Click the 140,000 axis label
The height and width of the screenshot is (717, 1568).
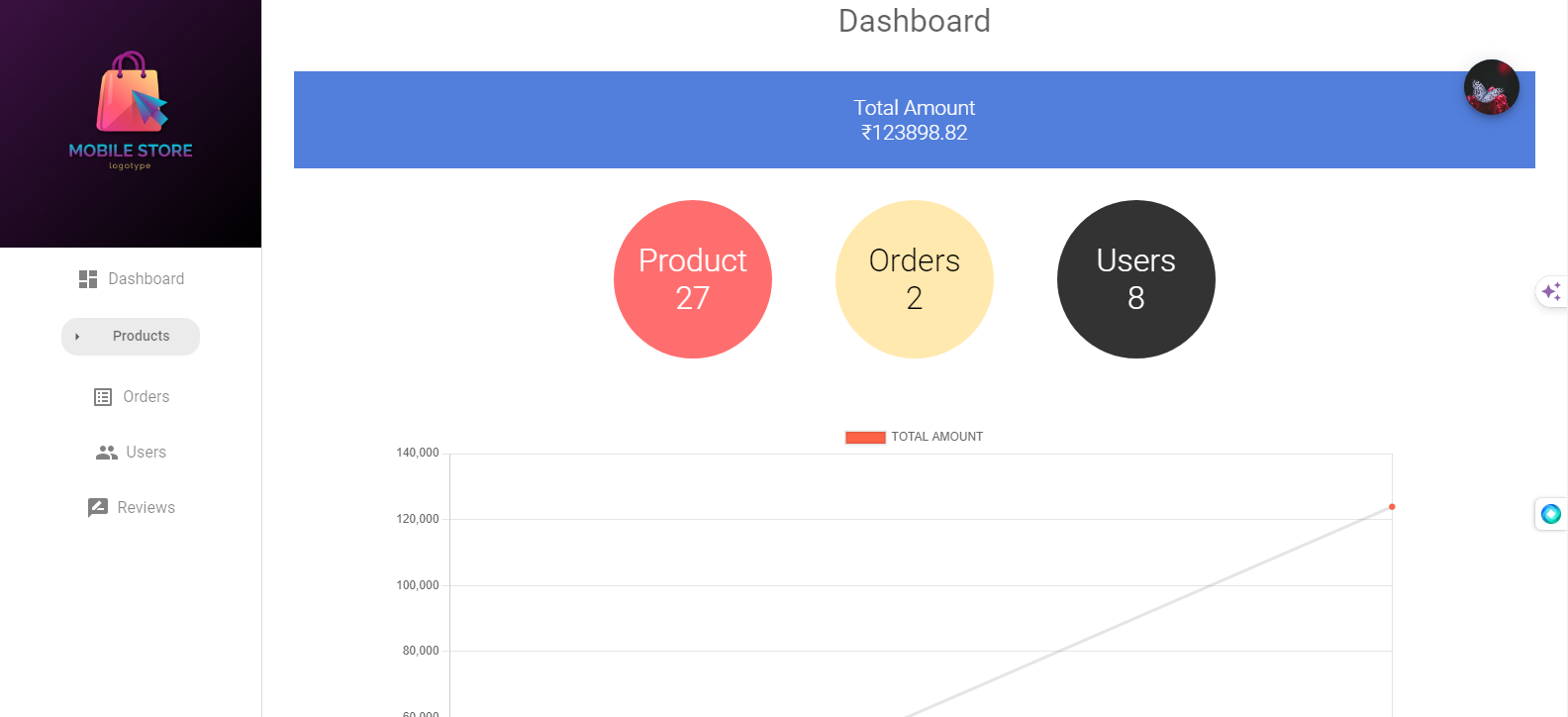click(418, 453)
